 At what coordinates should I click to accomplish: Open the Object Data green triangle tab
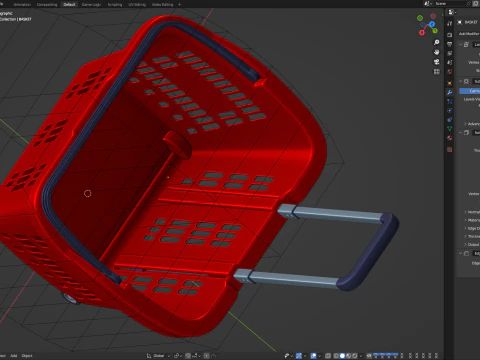(x=450, y=129)
